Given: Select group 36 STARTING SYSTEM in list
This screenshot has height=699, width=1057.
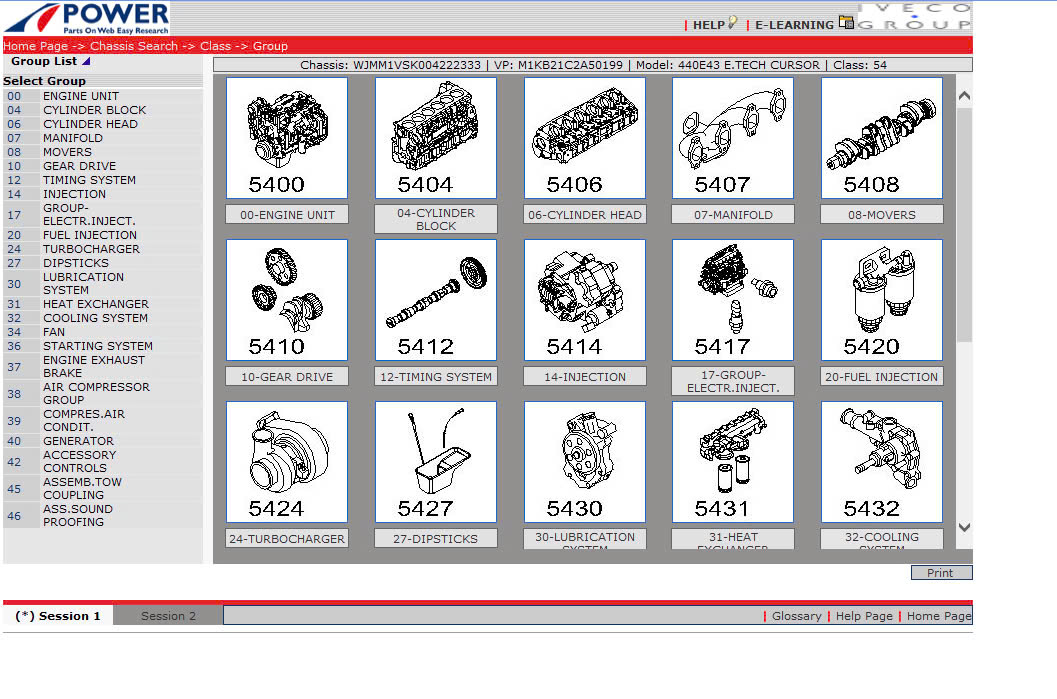Looking at the screenshot, I should [102, 346].
